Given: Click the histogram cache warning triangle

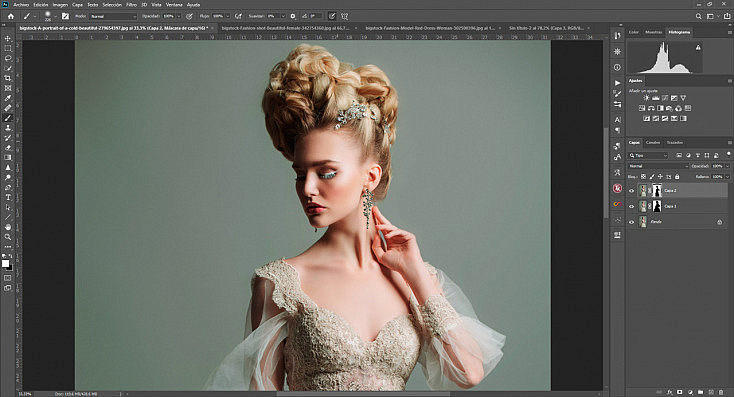Looking at the screenshot, I should point(698,47).
